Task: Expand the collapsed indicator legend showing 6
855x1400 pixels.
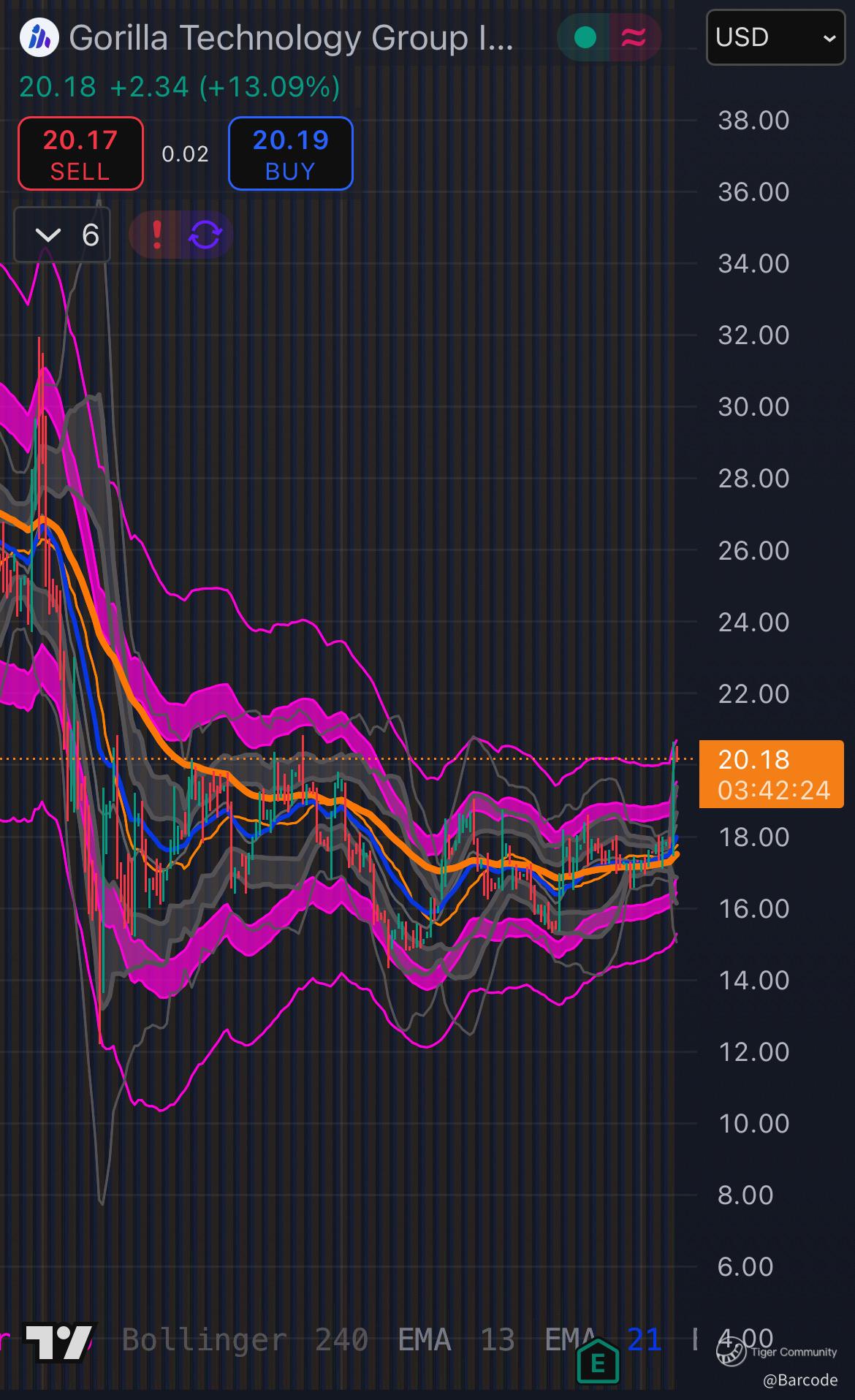Action: click(x=62, y=235)
